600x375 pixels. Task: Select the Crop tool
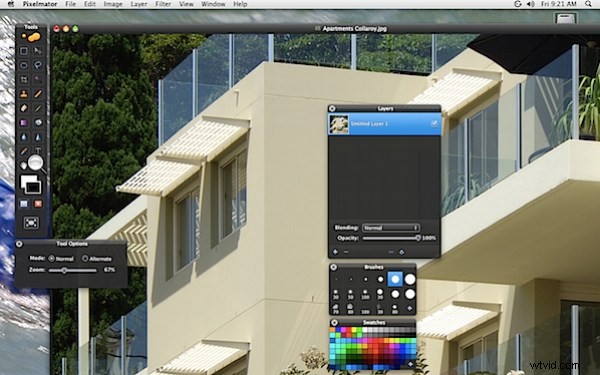(24, 80)
